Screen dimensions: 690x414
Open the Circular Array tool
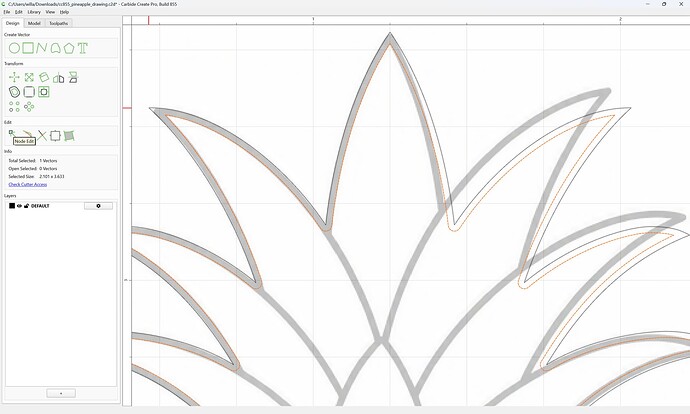(x=29, y=106)
